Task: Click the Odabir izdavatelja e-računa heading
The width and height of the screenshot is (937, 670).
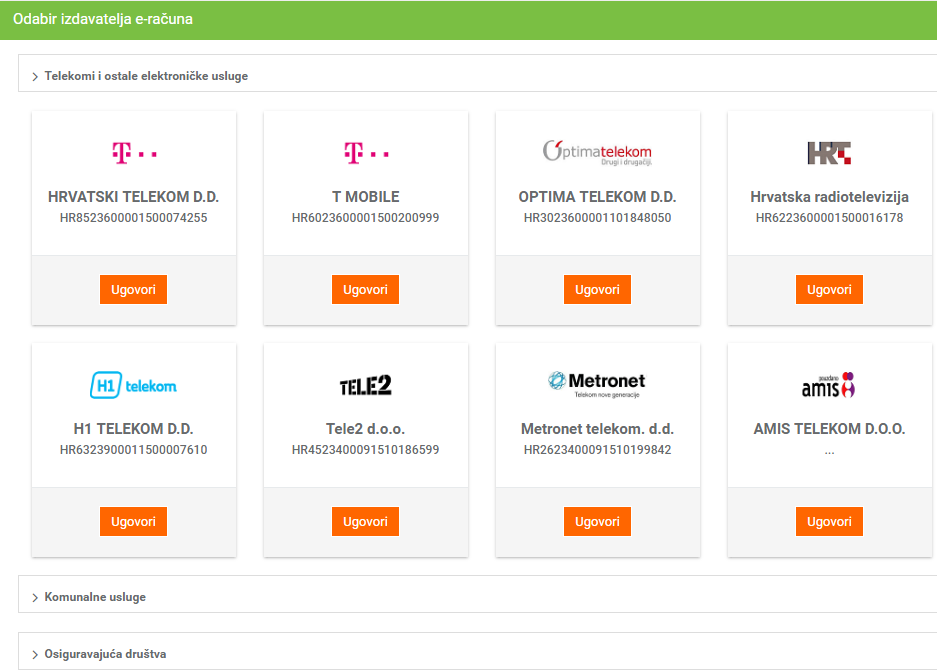Action: click(x=103, y=19)
